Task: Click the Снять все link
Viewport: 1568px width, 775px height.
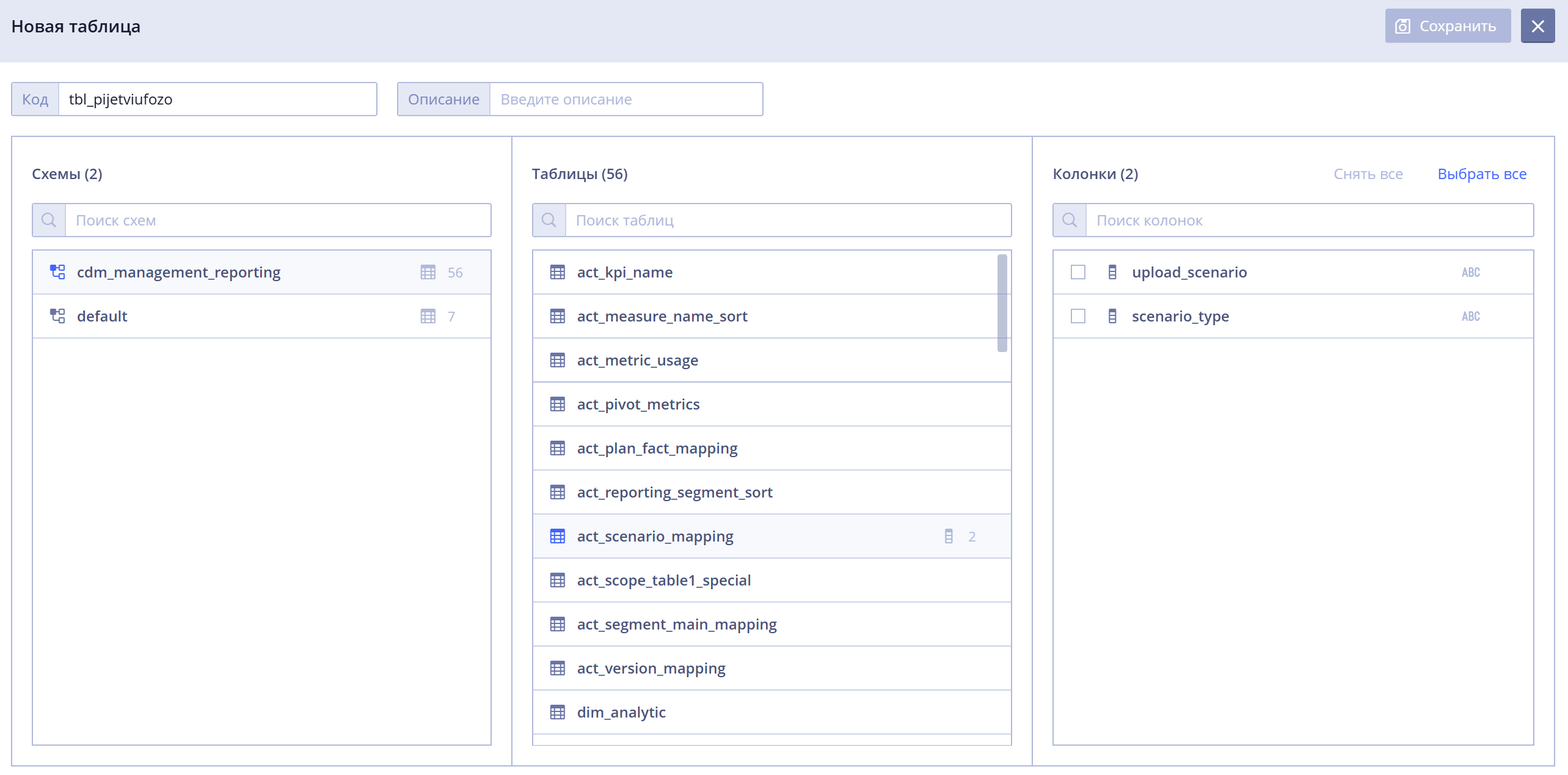Action: point(1368,174)
